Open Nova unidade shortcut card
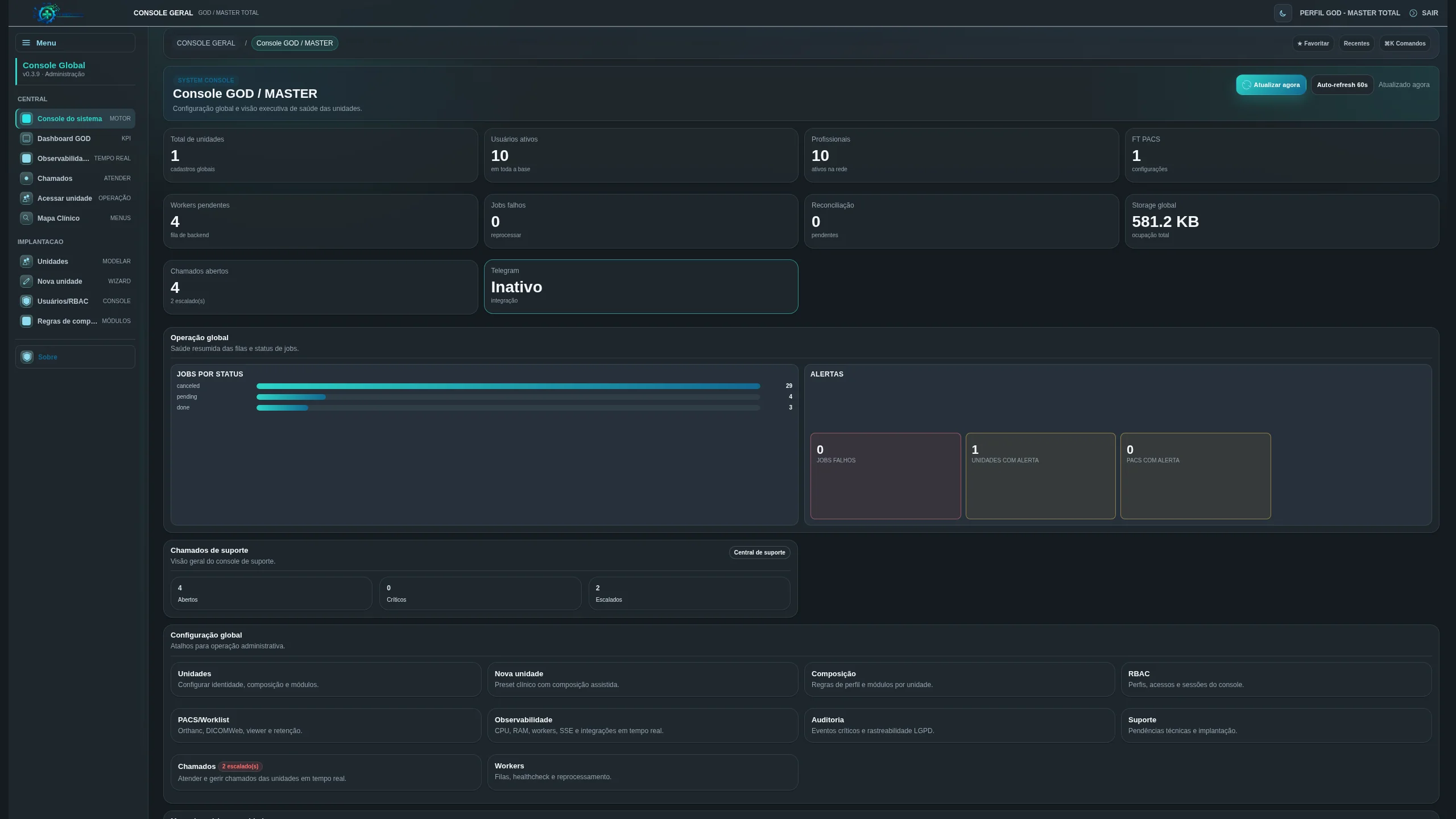This screenshot has width=1456, height=819. pos(643,679)
